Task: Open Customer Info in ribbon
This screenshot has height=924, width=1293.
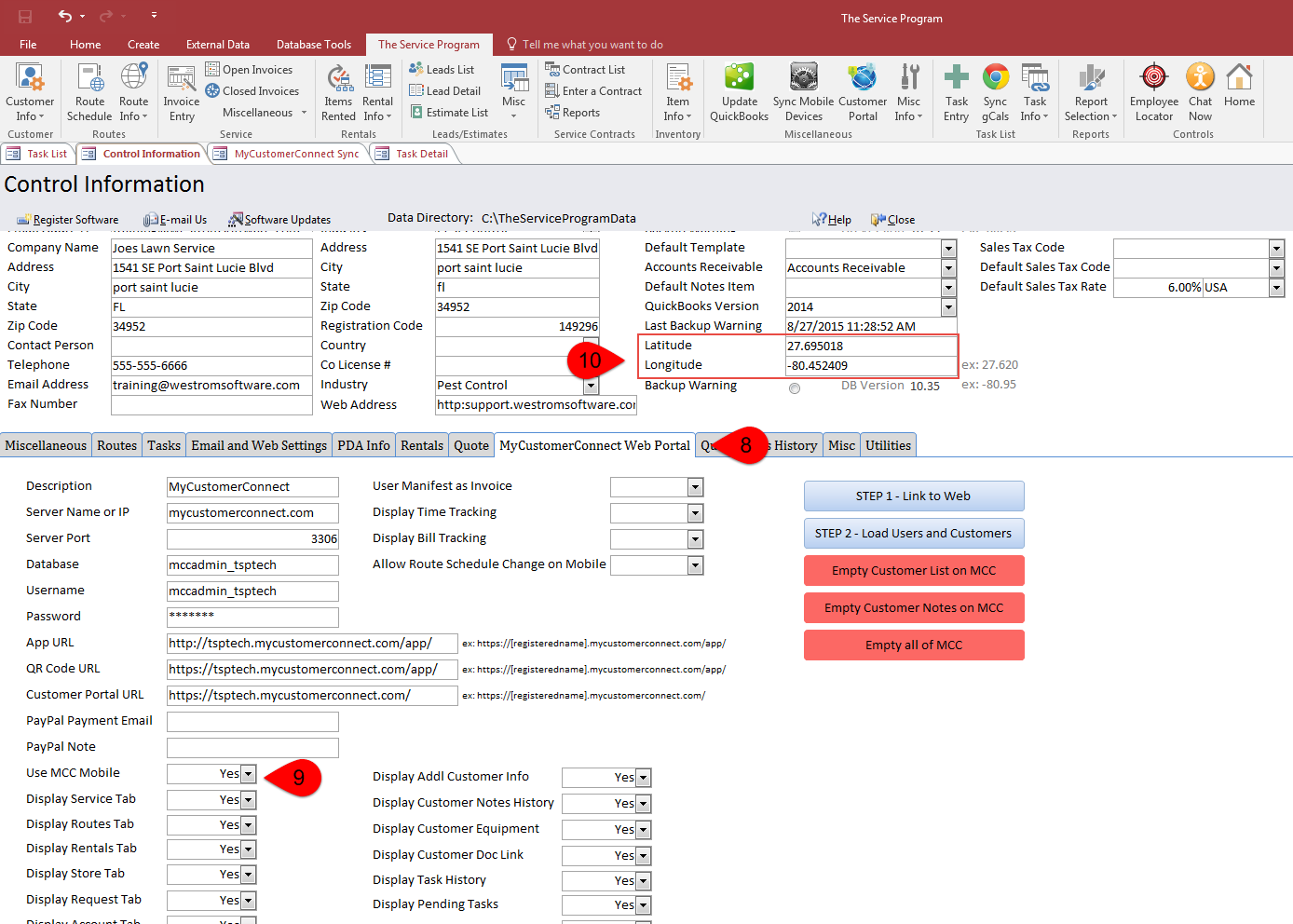Action: 30,92
